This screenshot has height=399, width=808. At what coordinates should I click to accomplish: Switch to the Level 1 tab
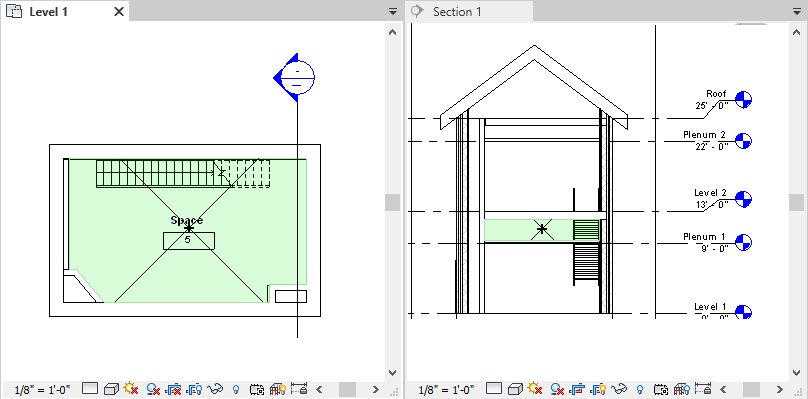(64, 11)
